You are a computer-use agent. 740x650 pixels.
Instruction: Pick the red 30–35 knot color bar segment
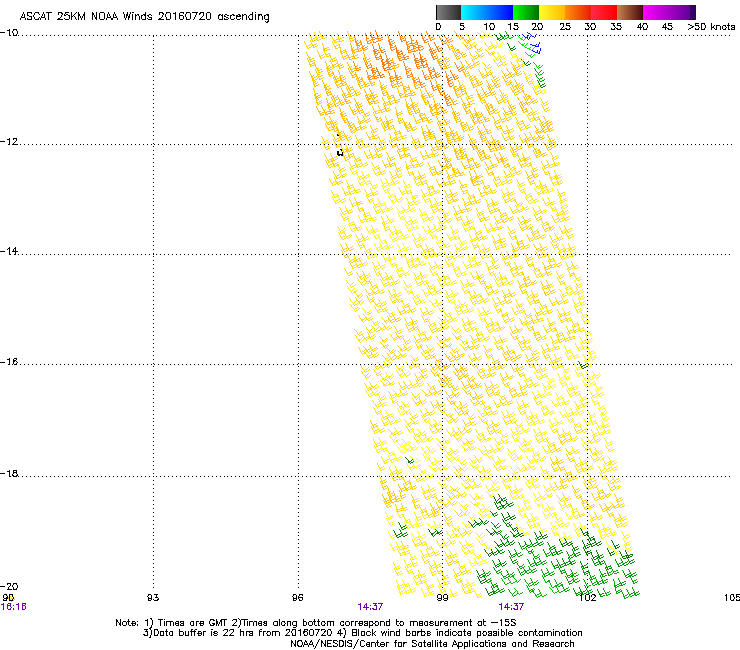tap(604, 12)
